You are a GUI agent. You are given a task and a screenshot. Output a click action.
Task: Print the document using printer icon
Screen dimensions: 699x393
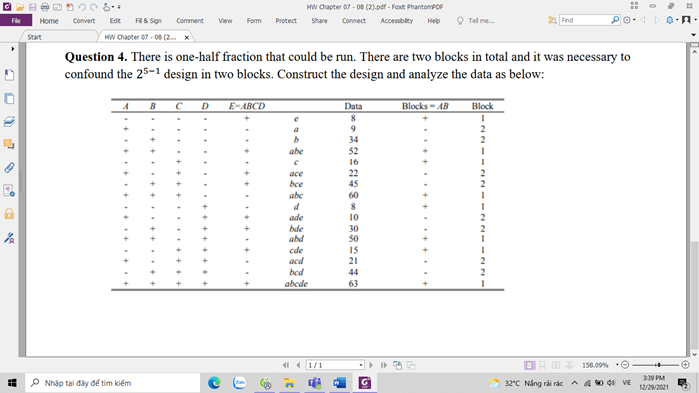click(45, 7)
